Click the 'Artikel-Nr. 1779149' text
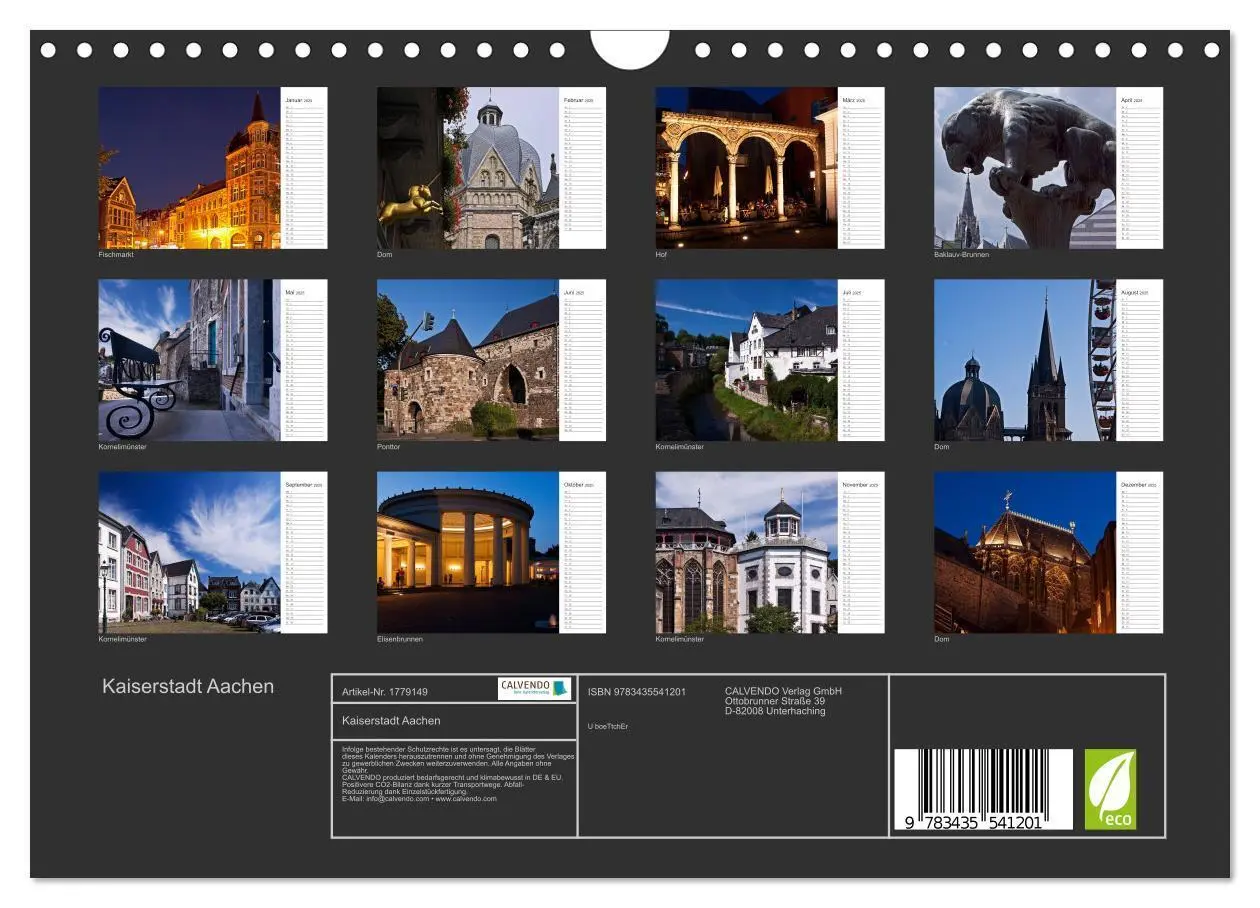1260x908 pixels. click(385, 691)
